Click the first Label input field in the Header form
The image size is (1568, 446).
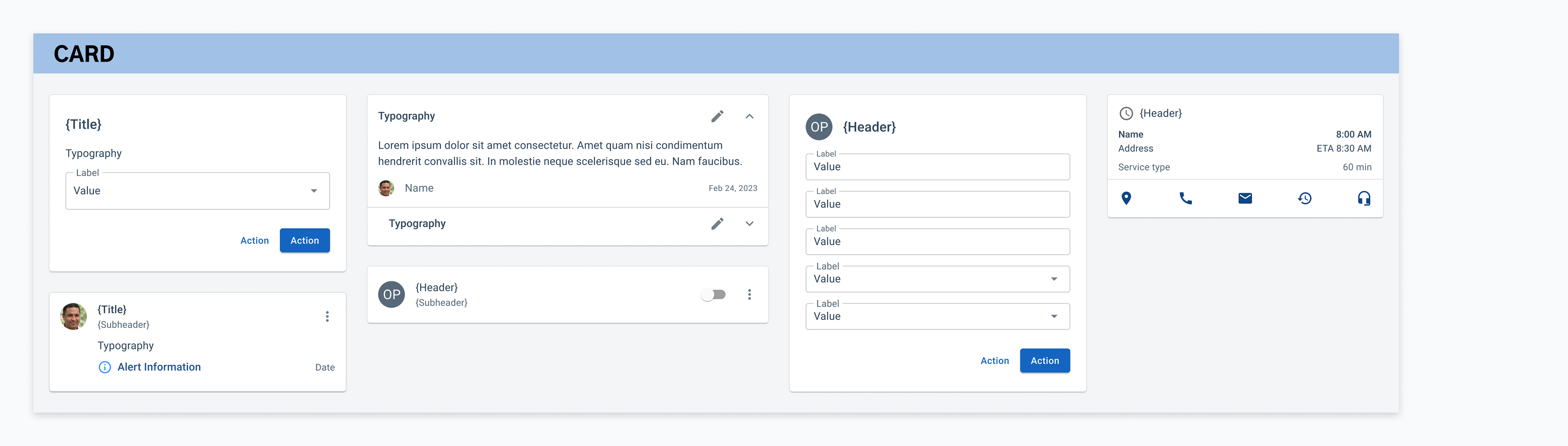coord(938,167)
